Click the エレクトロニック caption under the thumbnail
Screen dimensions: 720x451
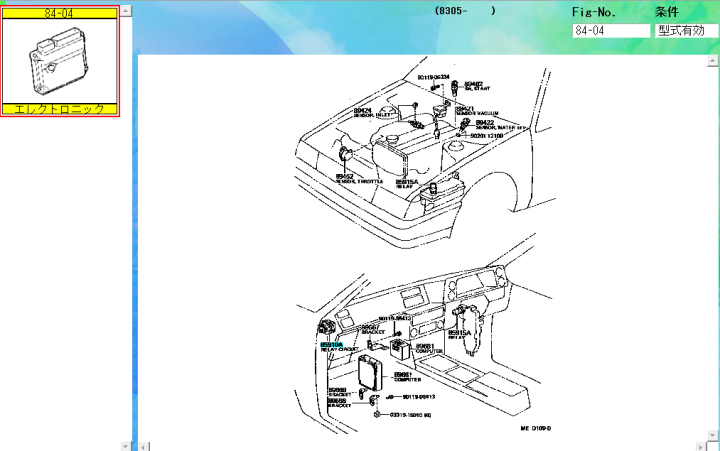tap(60, 108)
